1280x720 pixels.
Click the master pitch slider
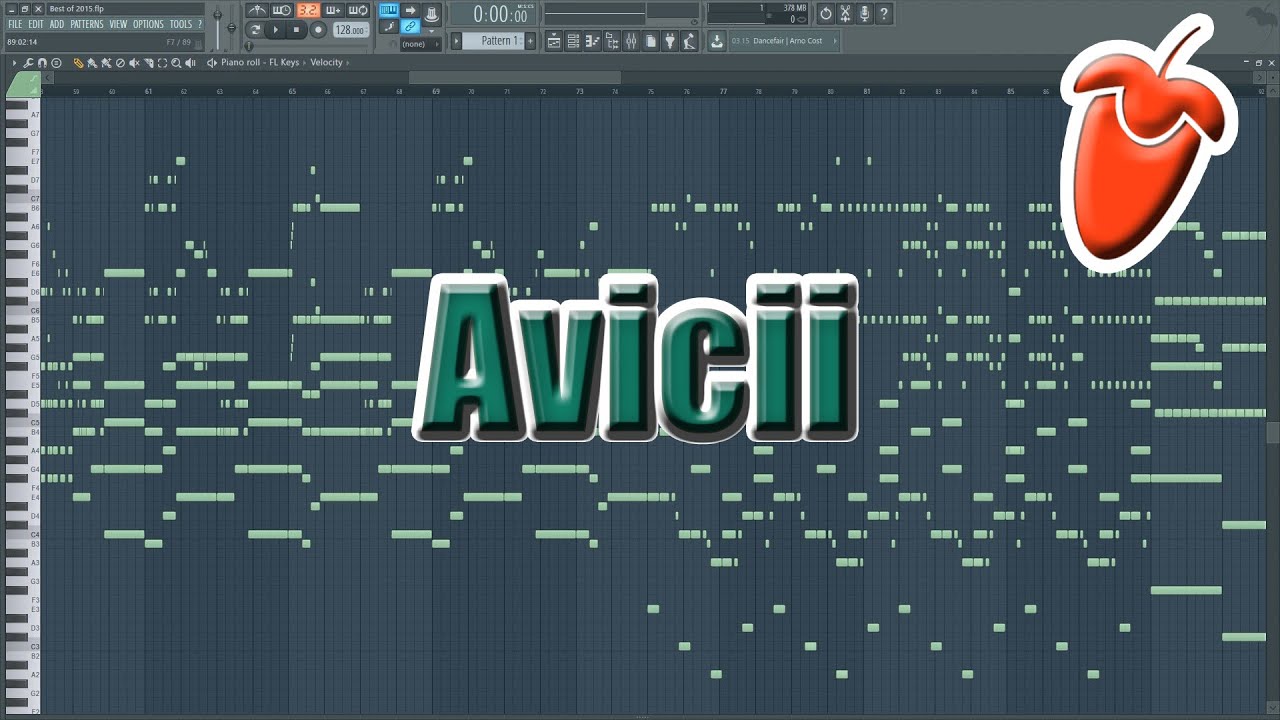231,27
